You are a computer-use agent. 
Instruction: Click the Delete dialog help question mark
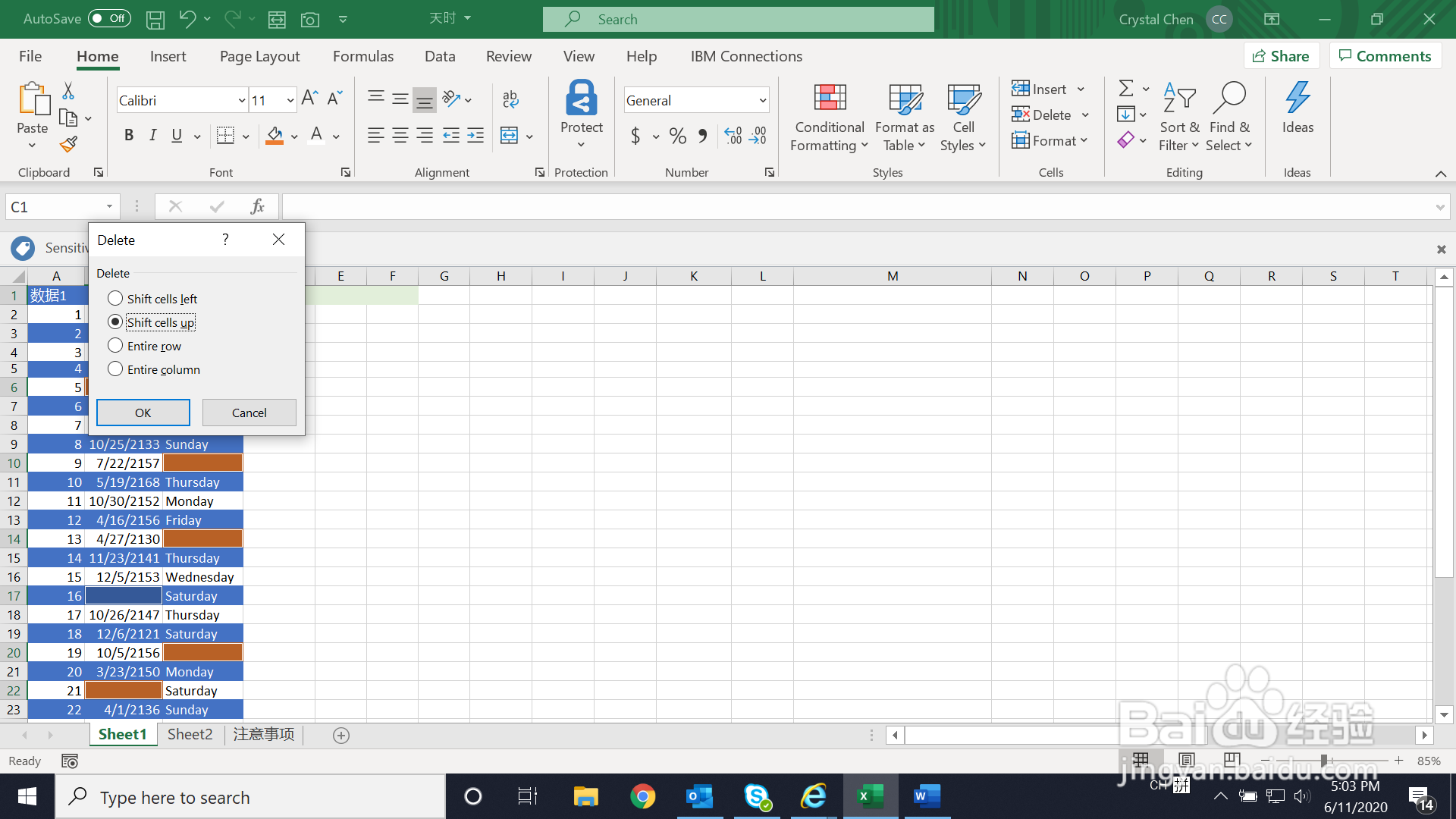225,240
